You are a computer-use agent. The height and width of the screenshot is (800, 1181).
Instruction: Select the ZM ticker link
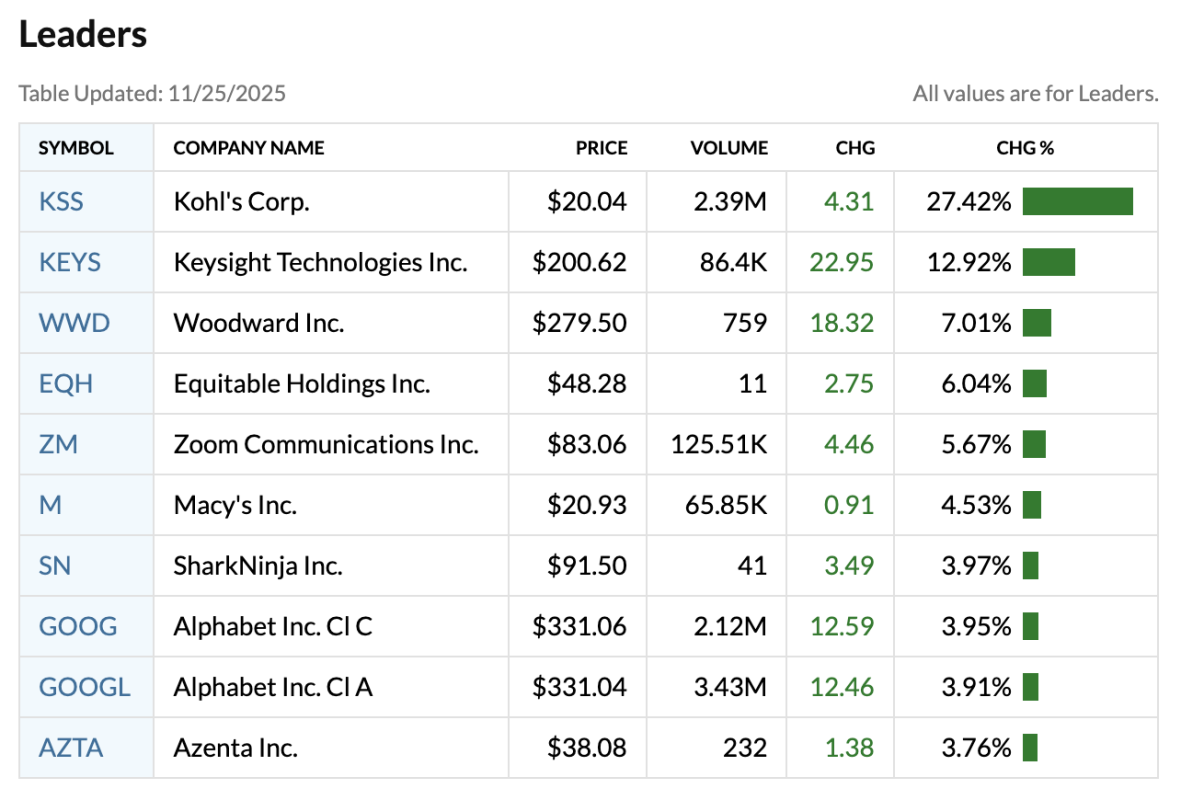point(58,444)
